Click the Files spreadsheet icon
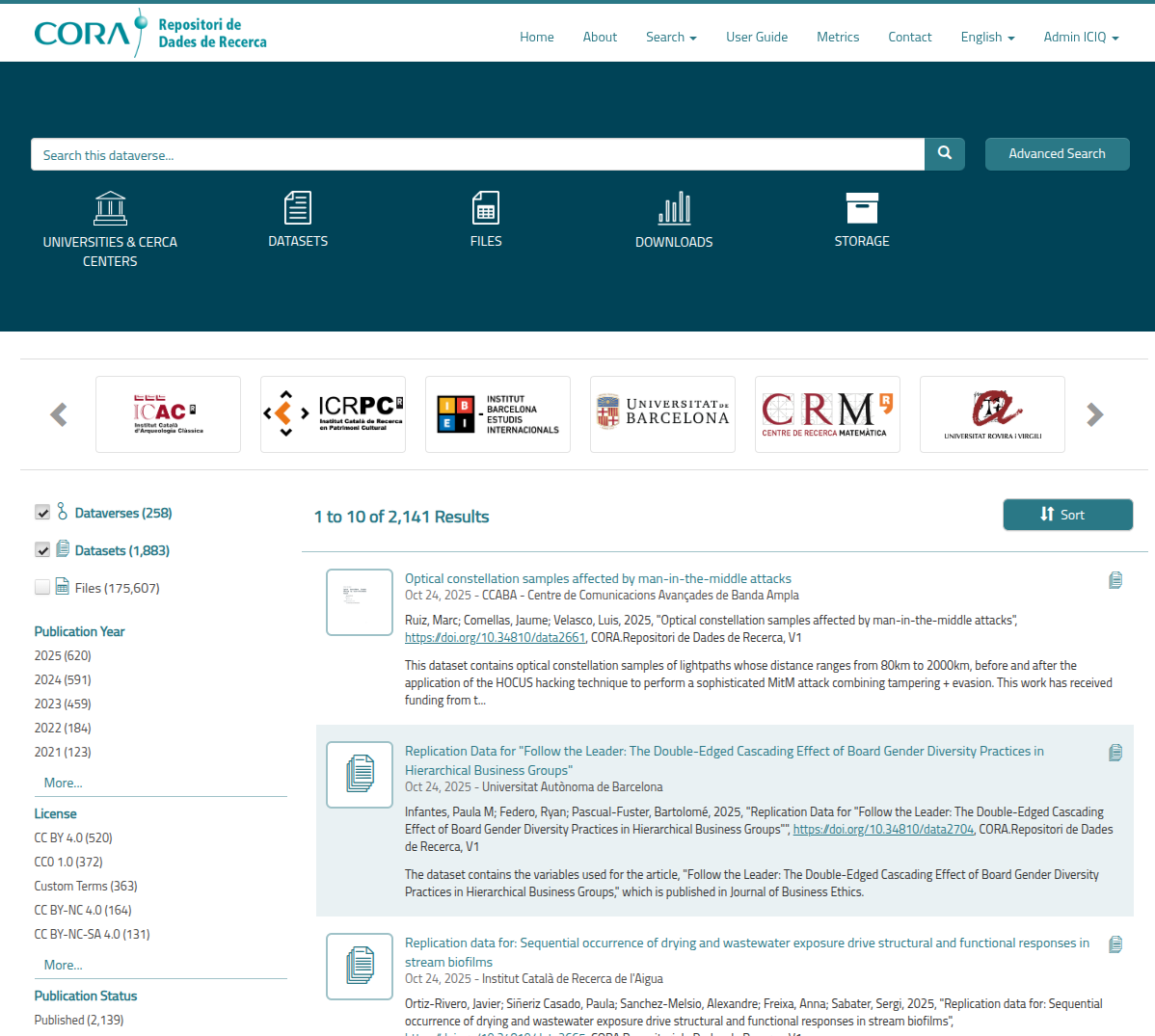 point(486,208)
